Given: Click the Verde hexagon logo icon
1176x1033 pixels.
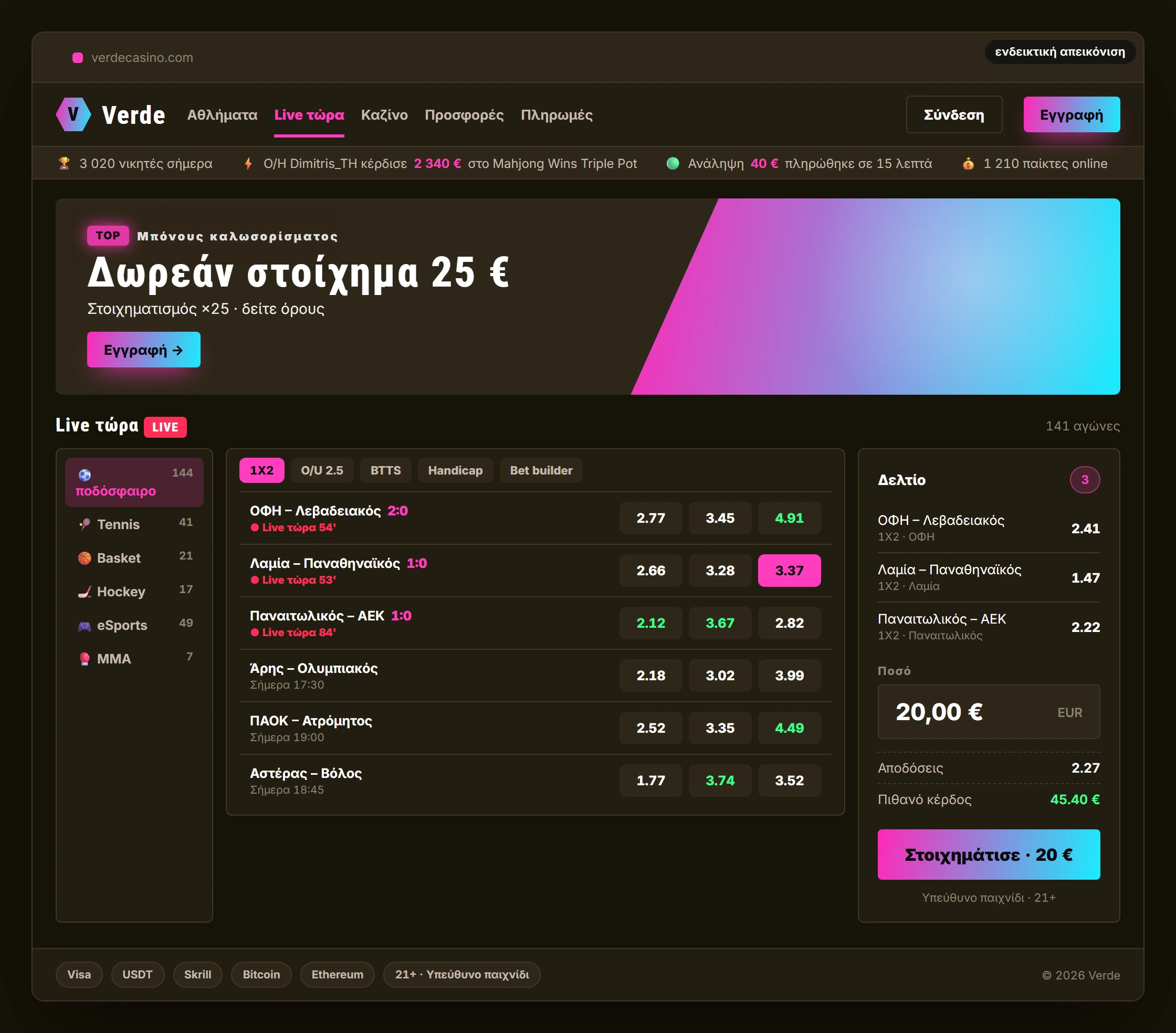Looking at the screenshot, I should tap(73, 114).
